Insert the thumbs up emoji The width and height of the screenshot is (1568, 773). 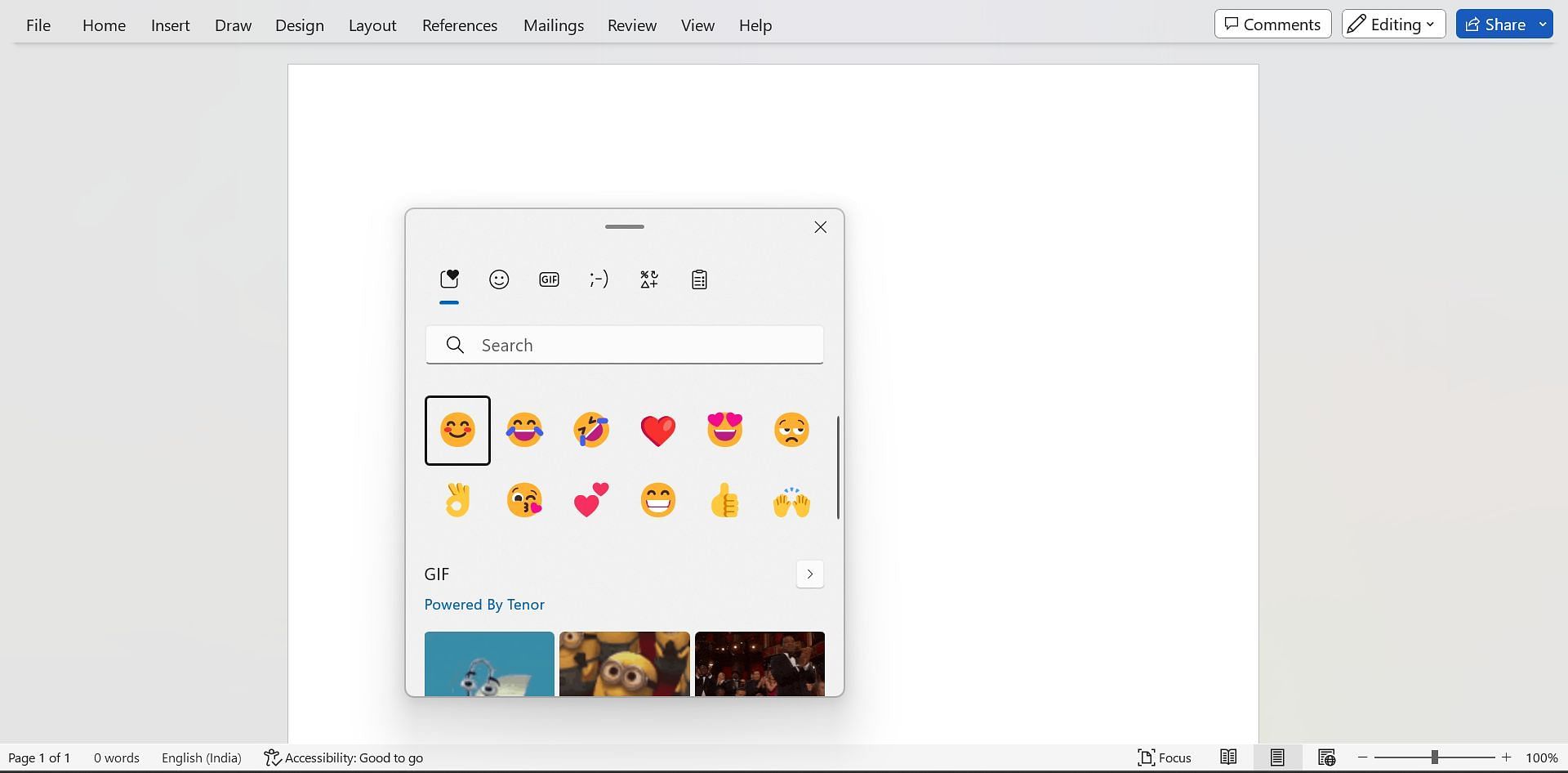(x=725, y=500)
